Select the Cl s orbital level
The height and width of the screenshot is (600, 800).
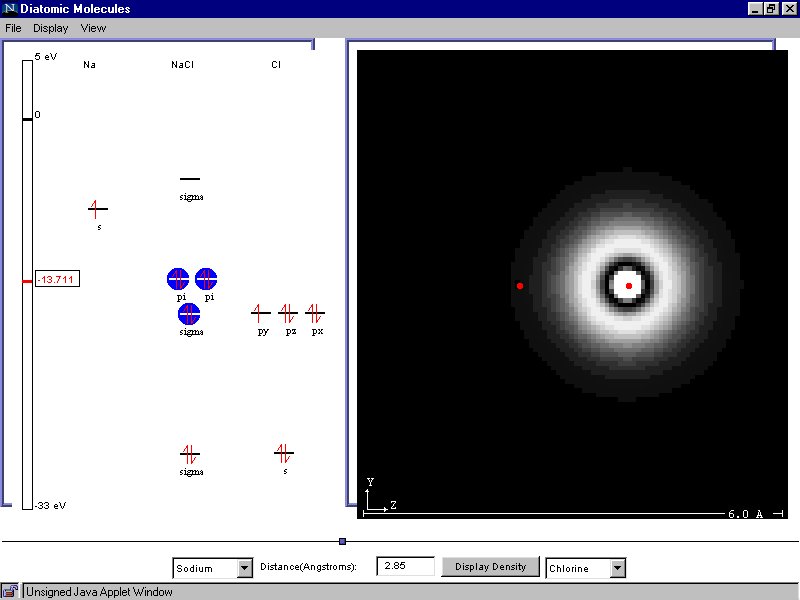click(x=284, y=453)
